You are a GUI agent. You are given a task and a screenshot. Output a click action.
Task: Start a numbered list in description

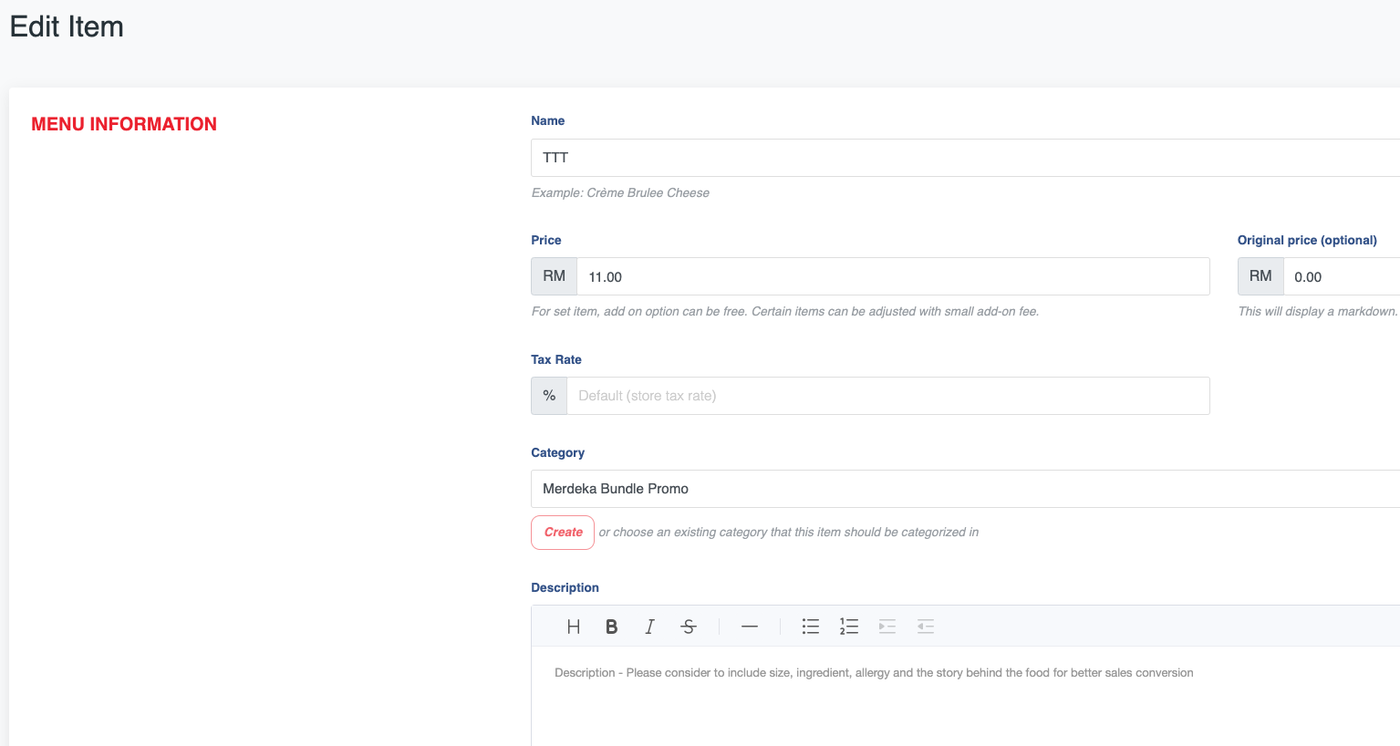[849, 627]
